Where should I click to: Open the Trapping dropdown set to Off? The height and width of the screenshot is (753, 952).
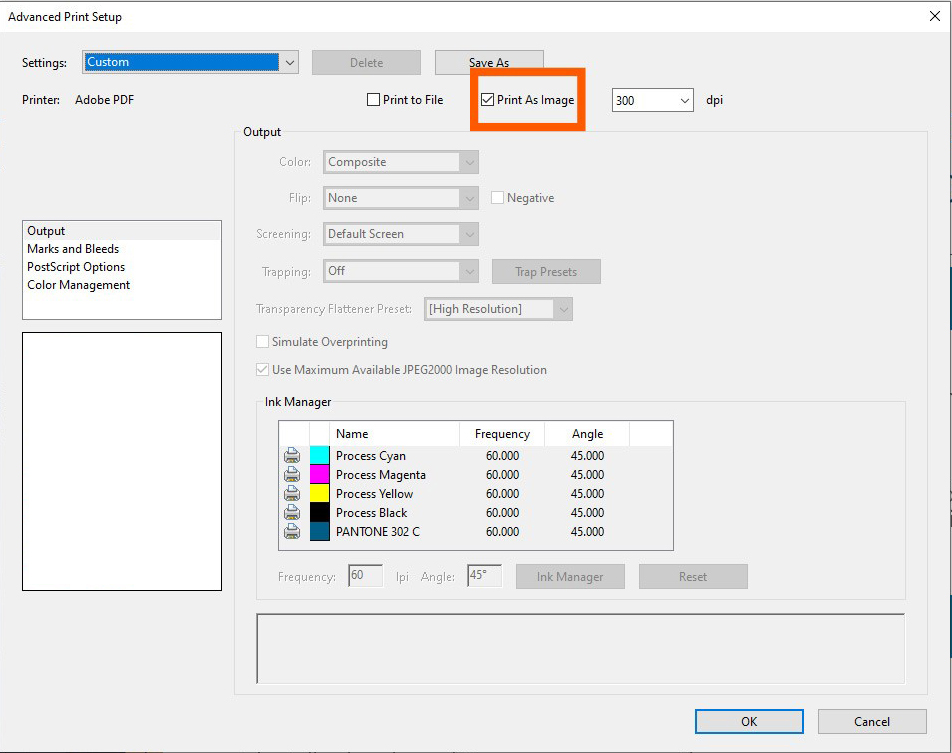[401, 271]
